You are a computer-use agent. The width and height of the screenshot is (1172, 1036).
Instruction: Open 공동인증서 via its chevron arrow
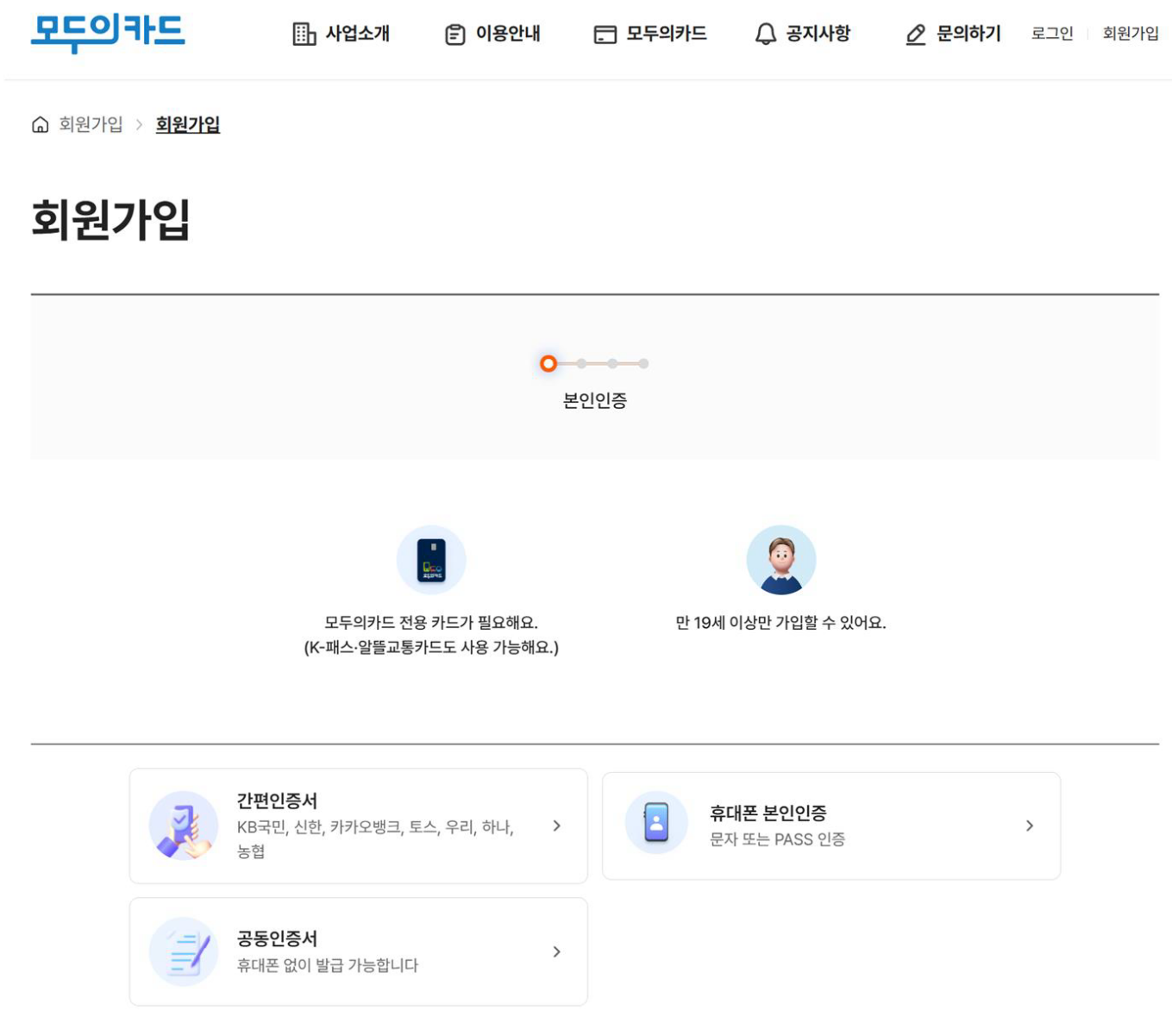(557, 951)
